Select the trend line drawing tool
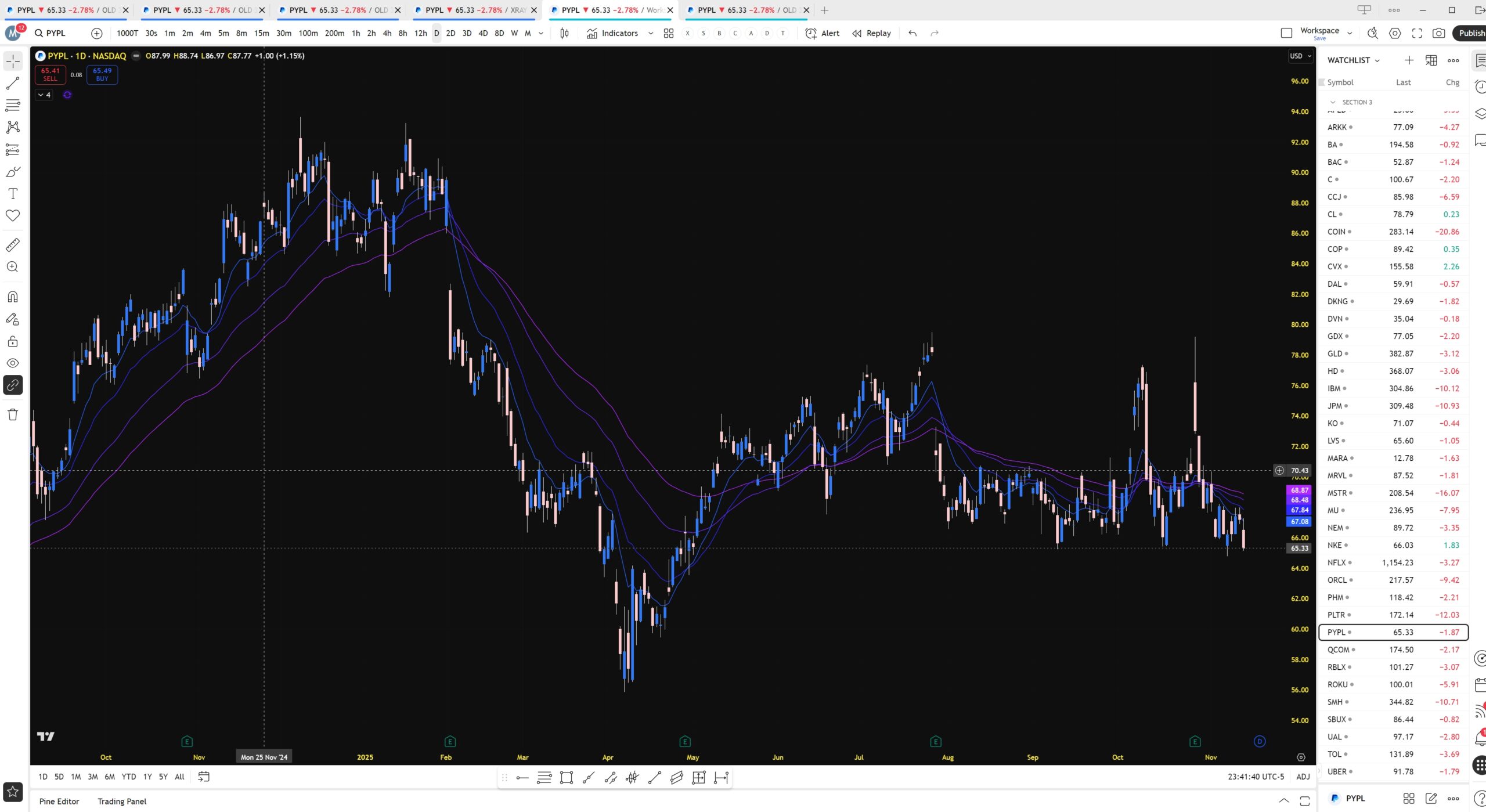The image size is (1486, 812). click(13, 84)
